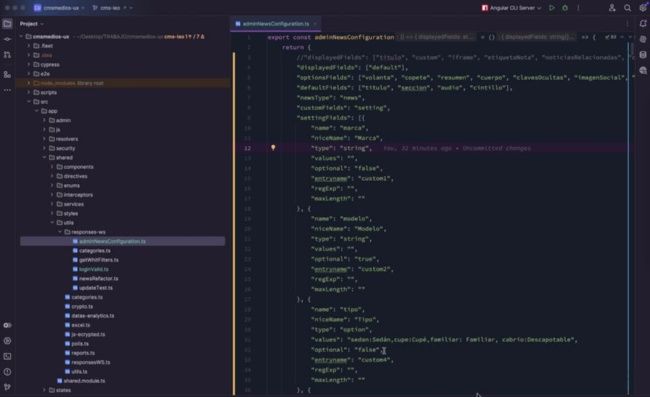The image size is (650, 397).
Task: Open the cmsmedios-ux project dropdown
Action: (x=59, y=8)
